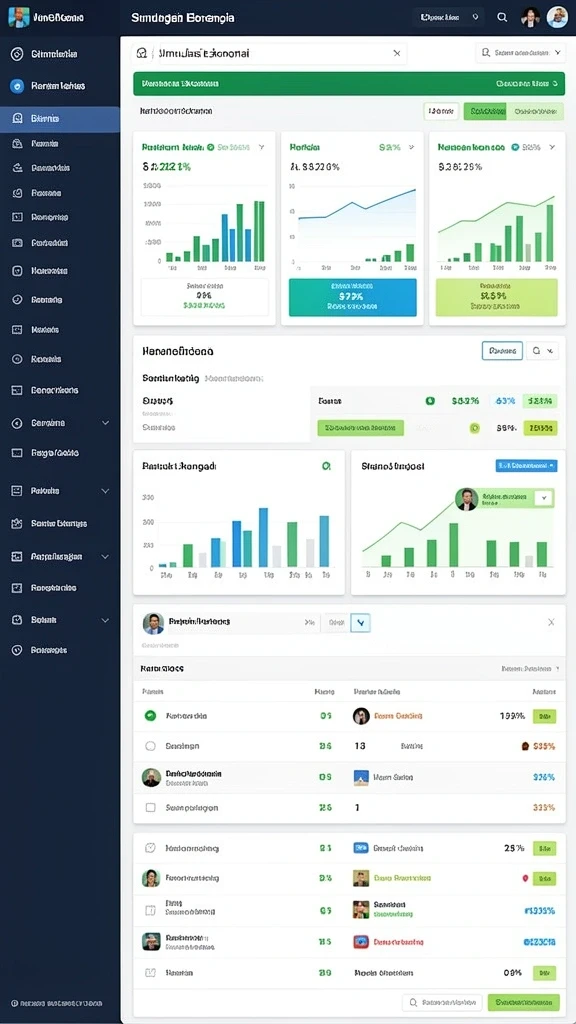
Task: Open the sidebar item with the solid blue circle icon
Action: point(60,86)
